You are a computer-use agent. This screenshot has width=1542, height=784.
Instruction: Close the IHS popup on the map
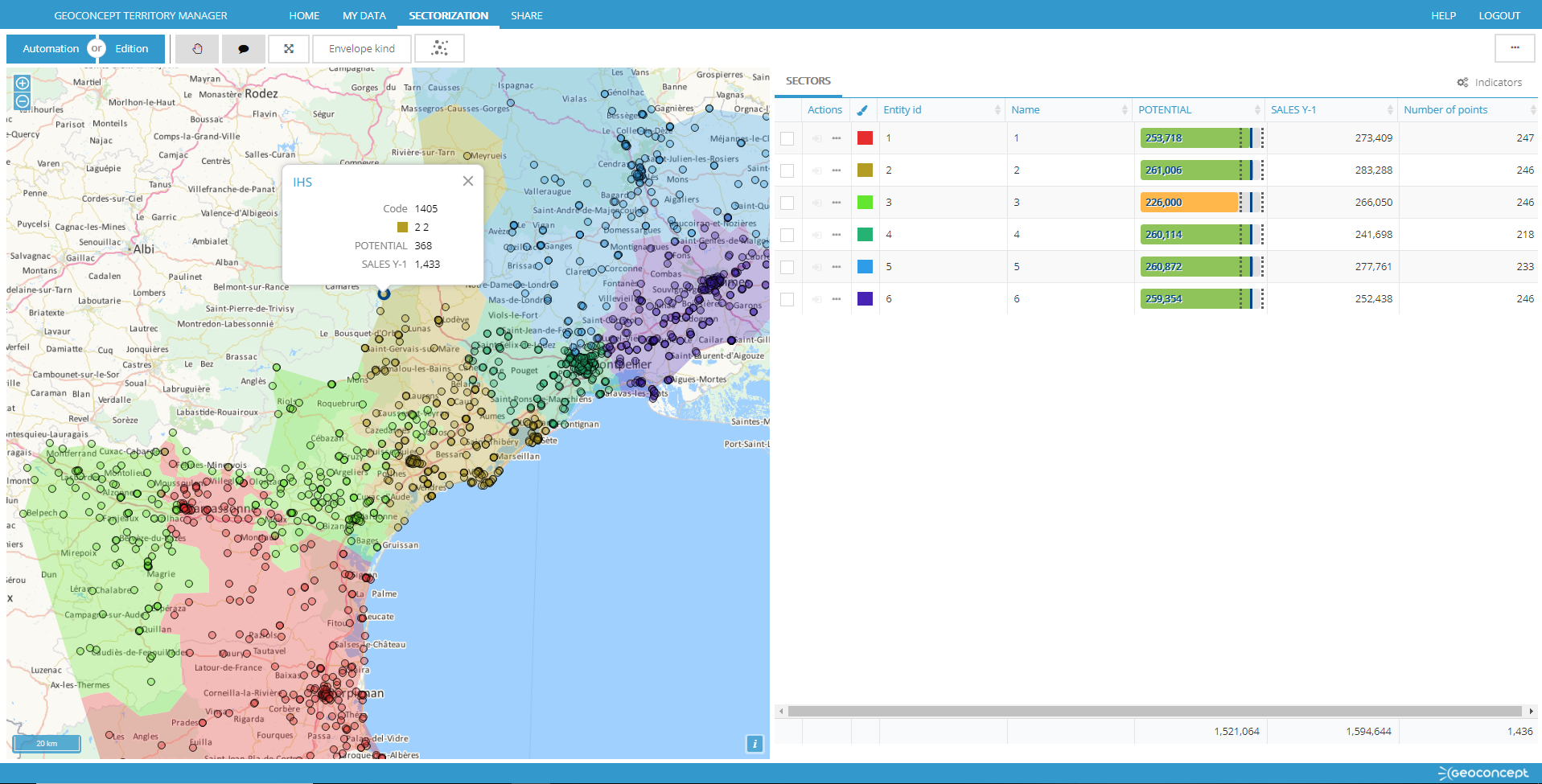click(x=468, y=181)
